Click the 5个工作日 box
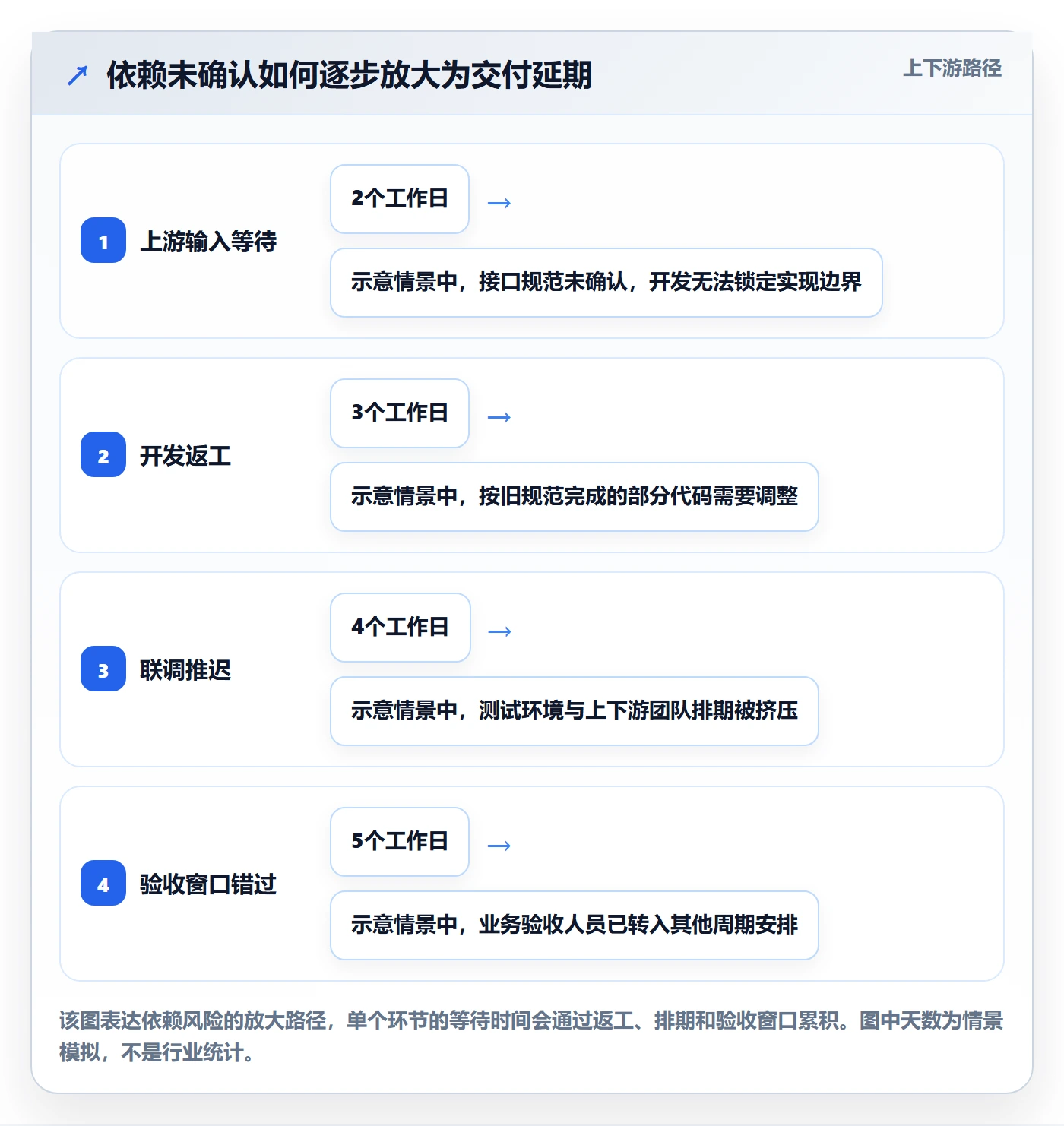The height and width of the screenshot is (1126, 1064). 400,842
